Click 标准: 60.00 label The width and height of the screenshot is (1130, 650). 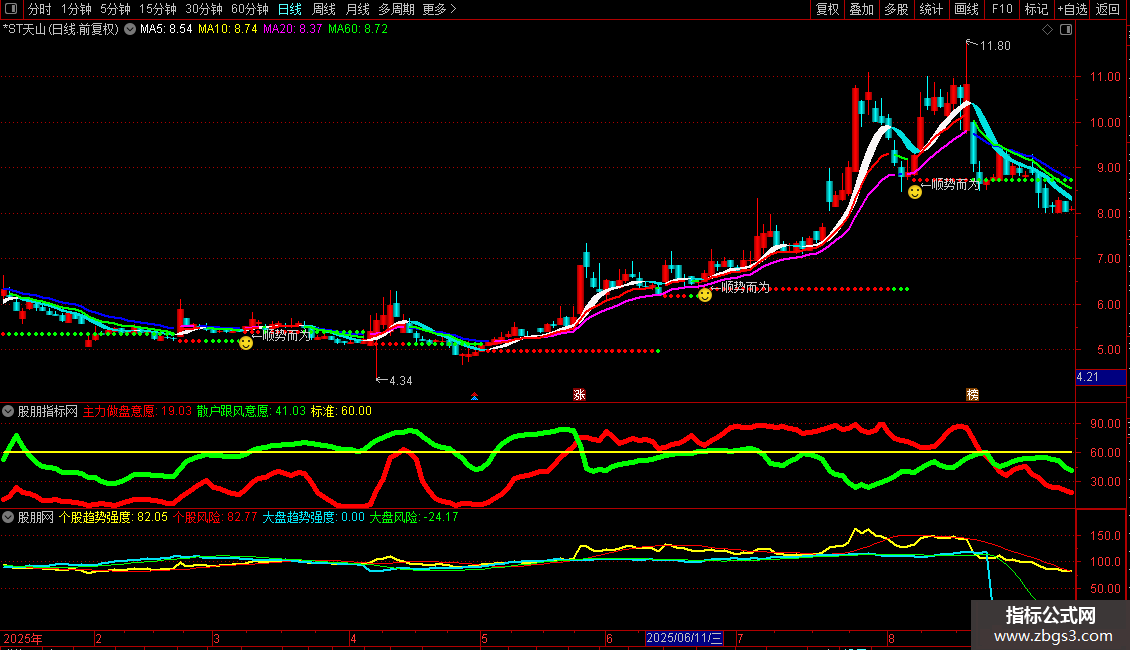(x=342, y=411)
